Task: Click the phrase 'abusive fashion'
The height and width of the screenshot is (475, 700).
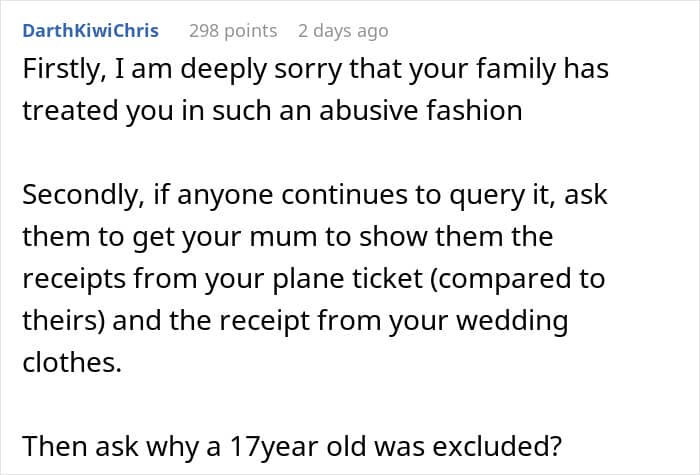Action: [x=421, y=110]
